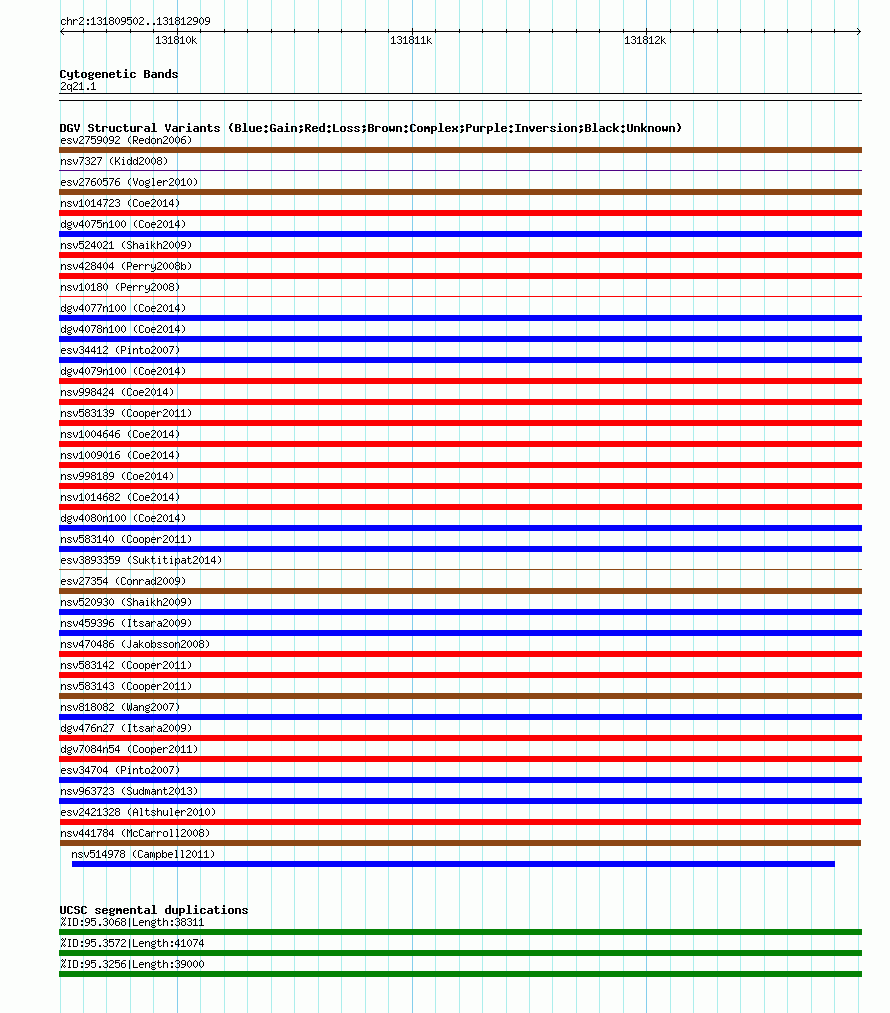The width and height of the screenshot is (890, 1013).
Task: Click the cytogenetic band line below 2q21.1
Action: (461, 97)
